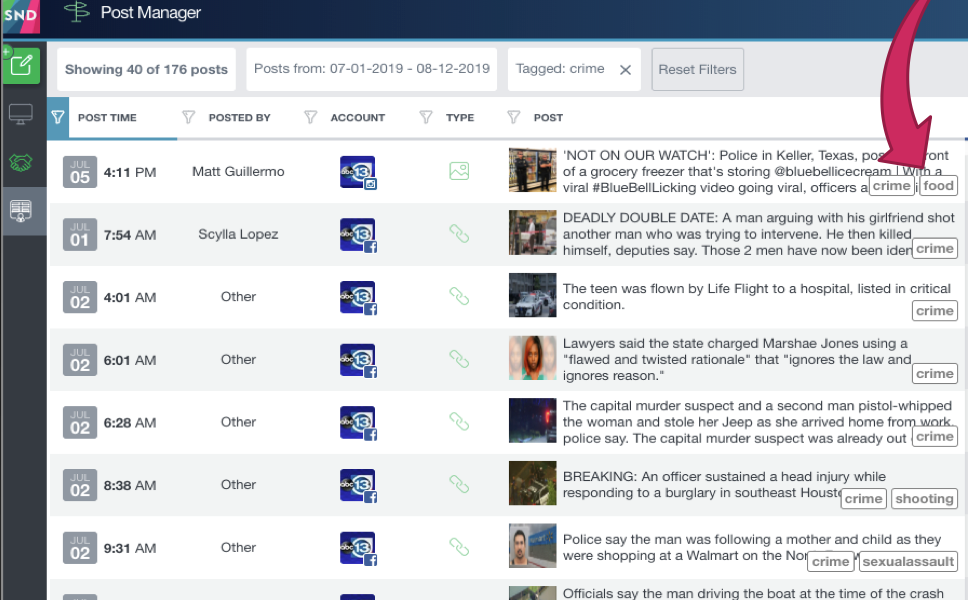Open thumbnail of Keller police grocery freezer post
The width and height of the screenshot is (968, 600).
pos(532,170)
